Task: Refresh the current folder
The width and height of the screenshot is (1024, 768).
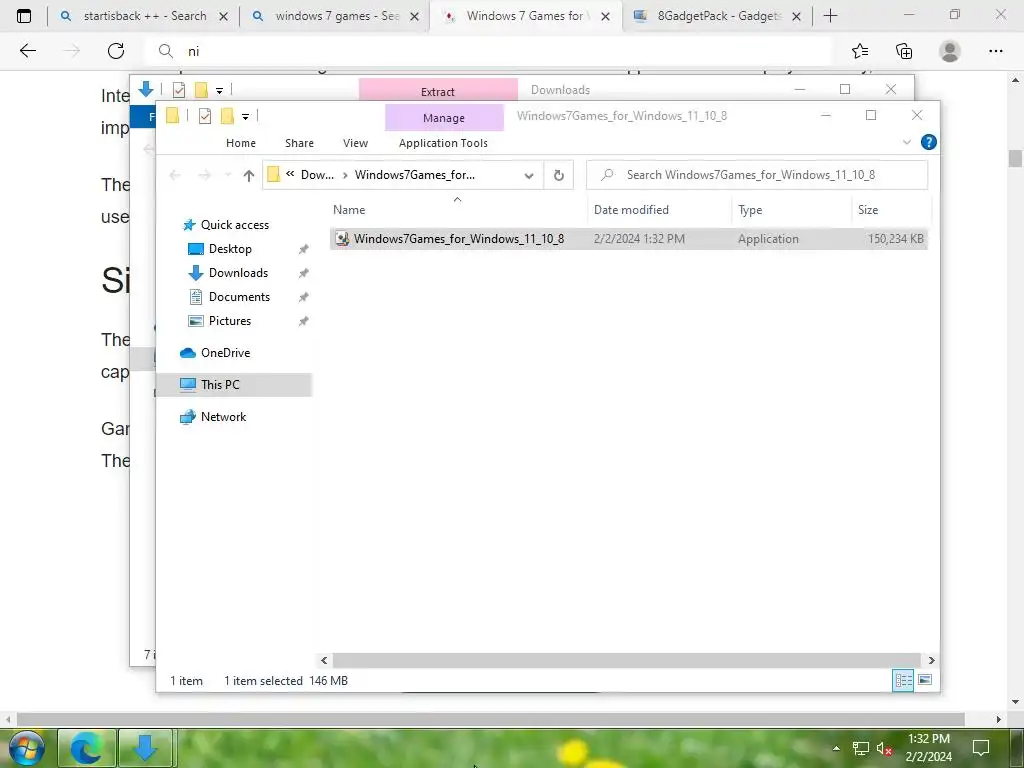Action: point(558,175)
